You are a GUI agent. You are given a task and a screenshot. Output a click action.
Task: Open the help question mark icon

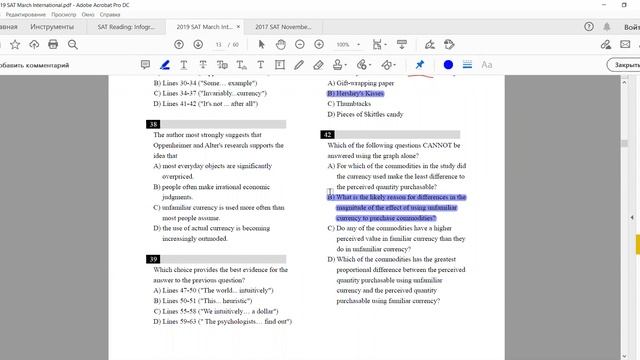click(x=589, y=27)
